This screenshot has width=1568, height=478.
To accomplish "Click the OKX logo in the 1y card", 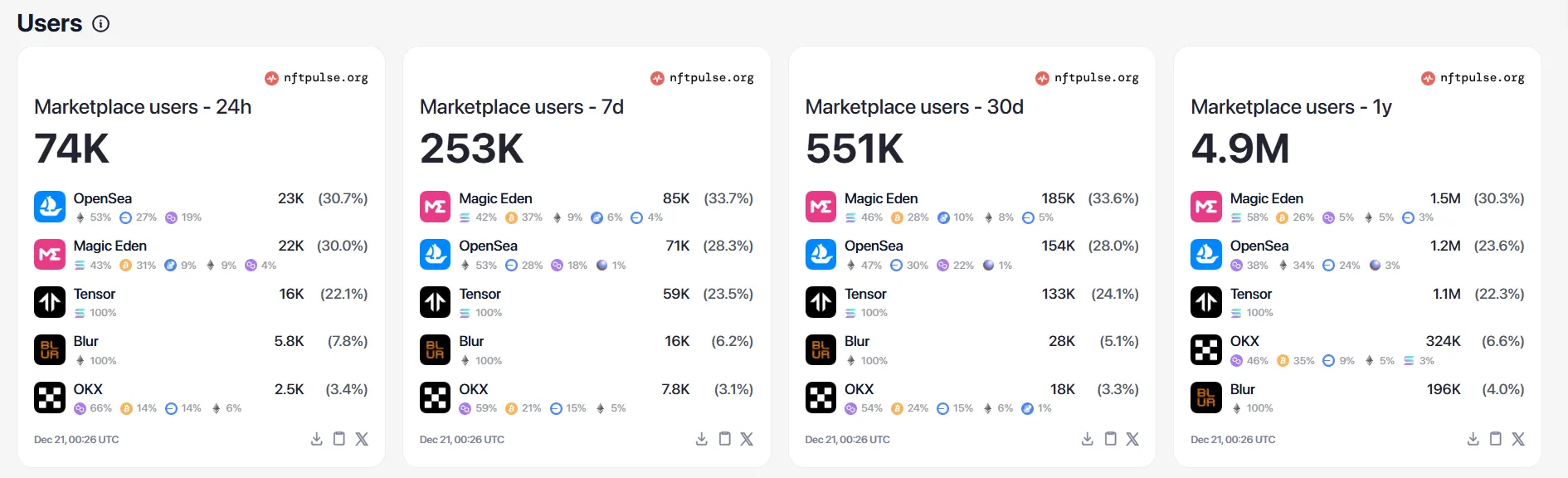I will pos(1206,350).
